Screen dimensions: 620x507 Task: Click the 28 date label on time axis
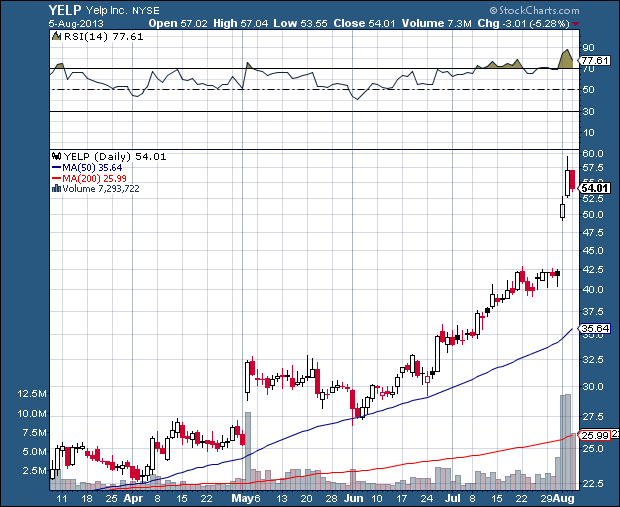click(x=332, y=498)
